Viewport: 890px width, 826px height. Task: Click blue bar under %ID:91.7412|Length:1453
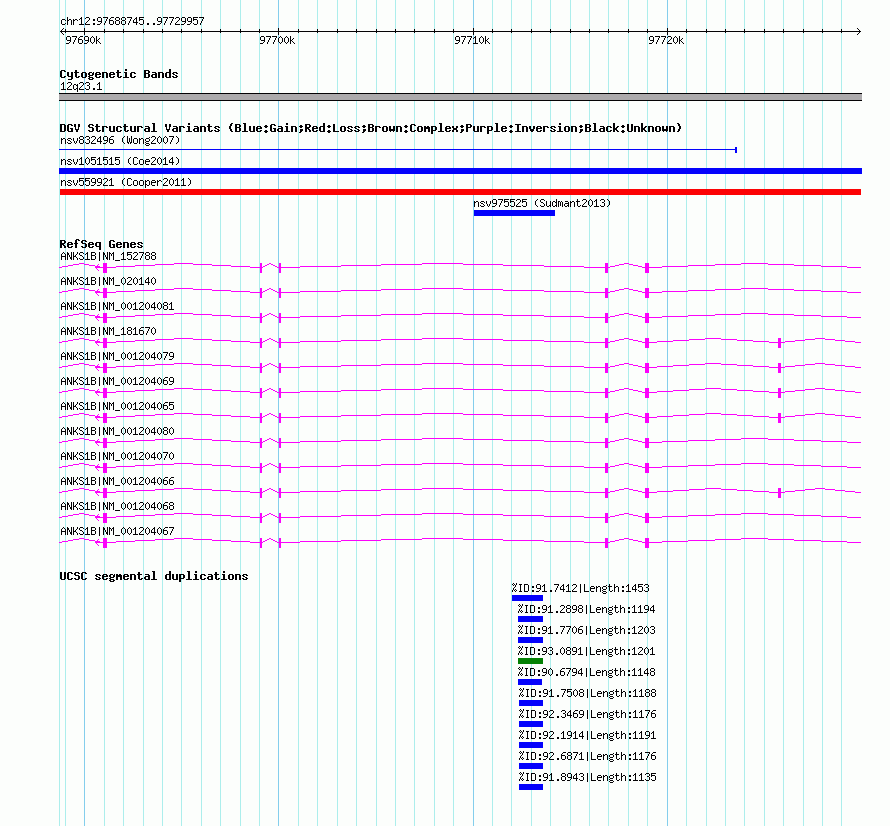coord(527,598)
